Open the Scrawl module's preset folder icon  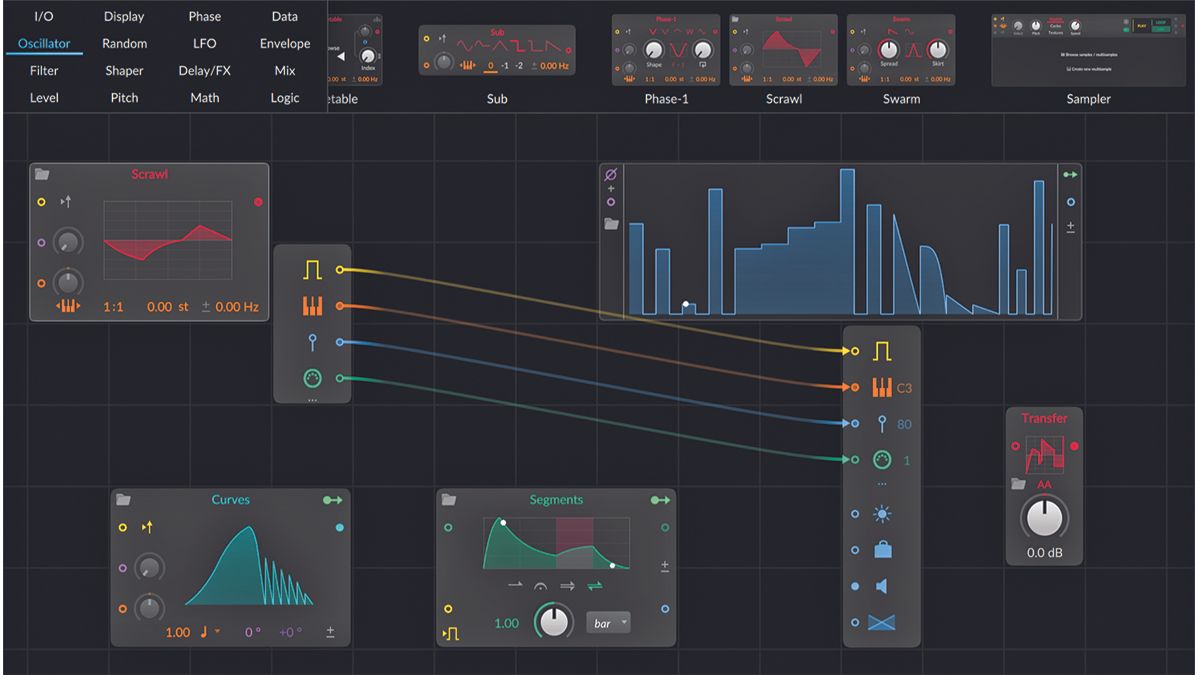44,173
